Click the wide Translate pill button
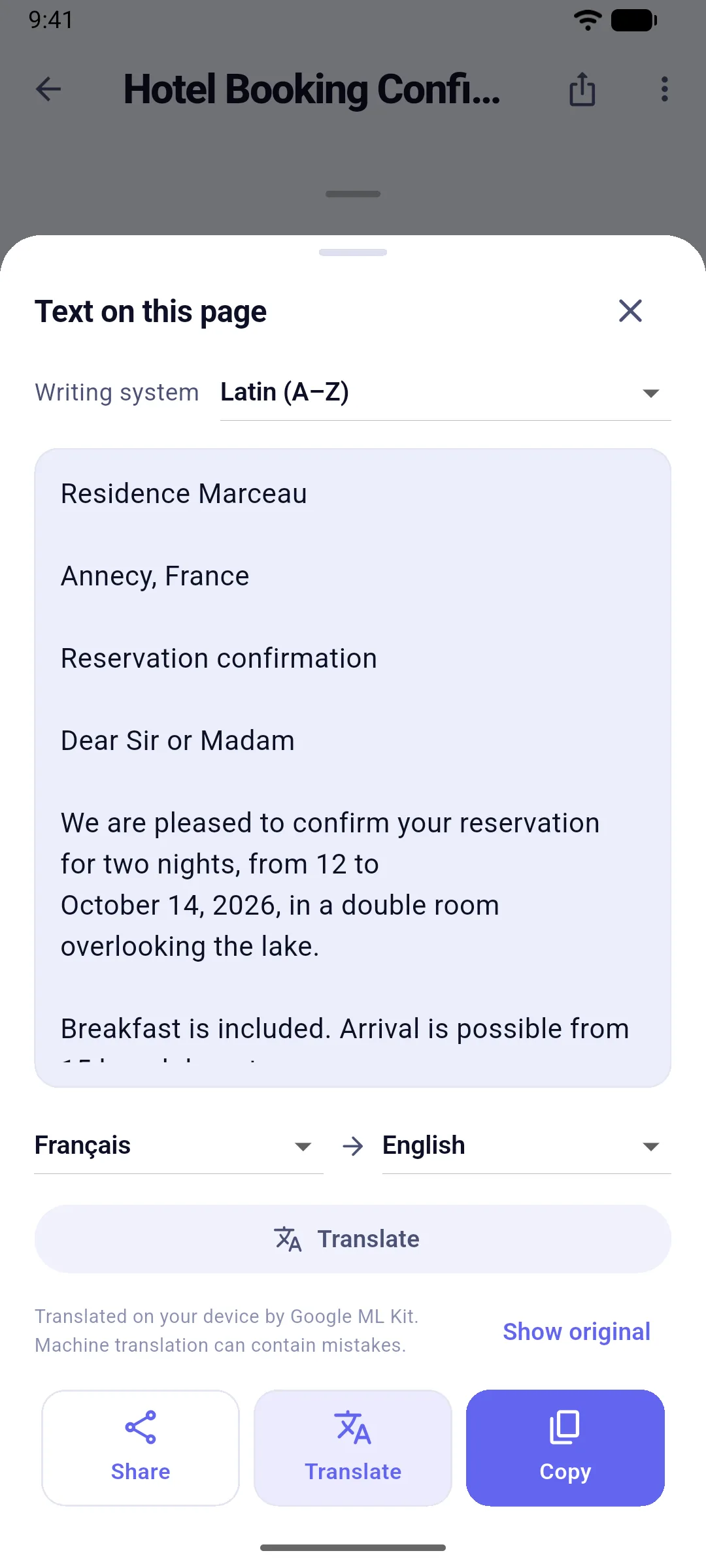The height and width of the screenshot is (1568, 706). point(353,1239)
